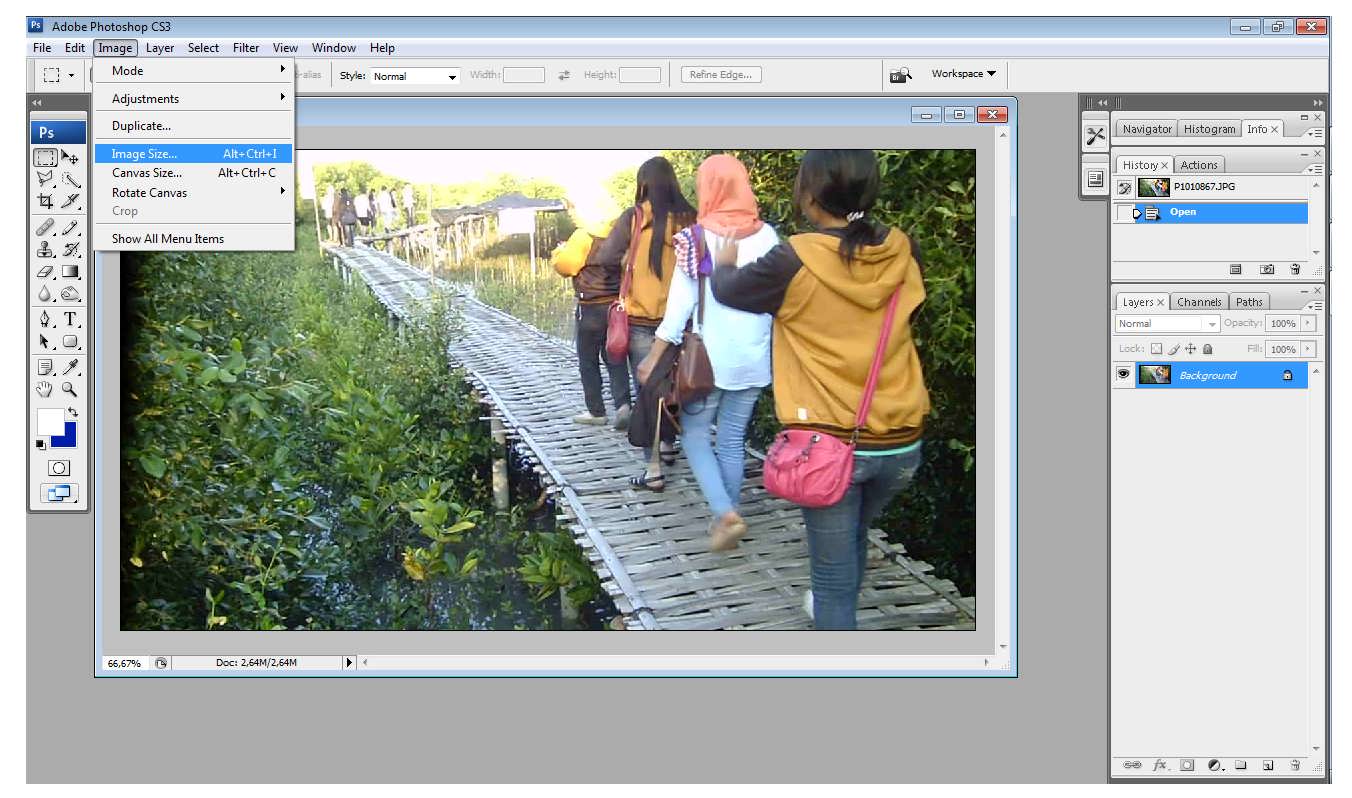Add a layer style (fx)
1352x798 pixels.
click(1160, 765)
